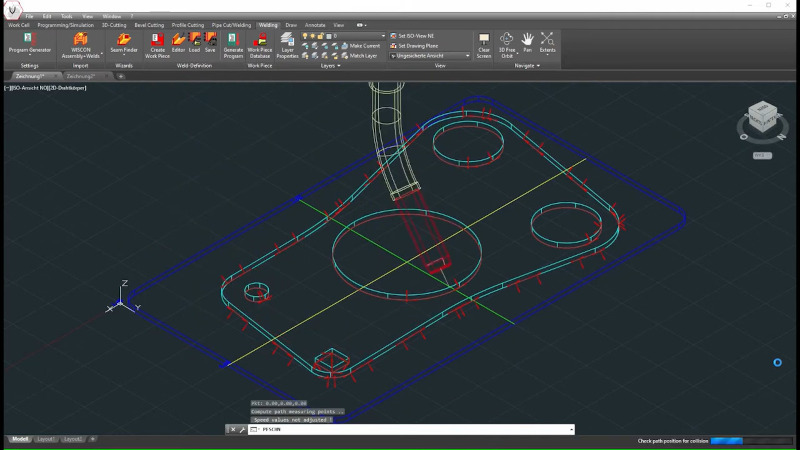800x450 pixels.
Task: Add new drawing tab with plus button
Action: (x=121, y=76)
